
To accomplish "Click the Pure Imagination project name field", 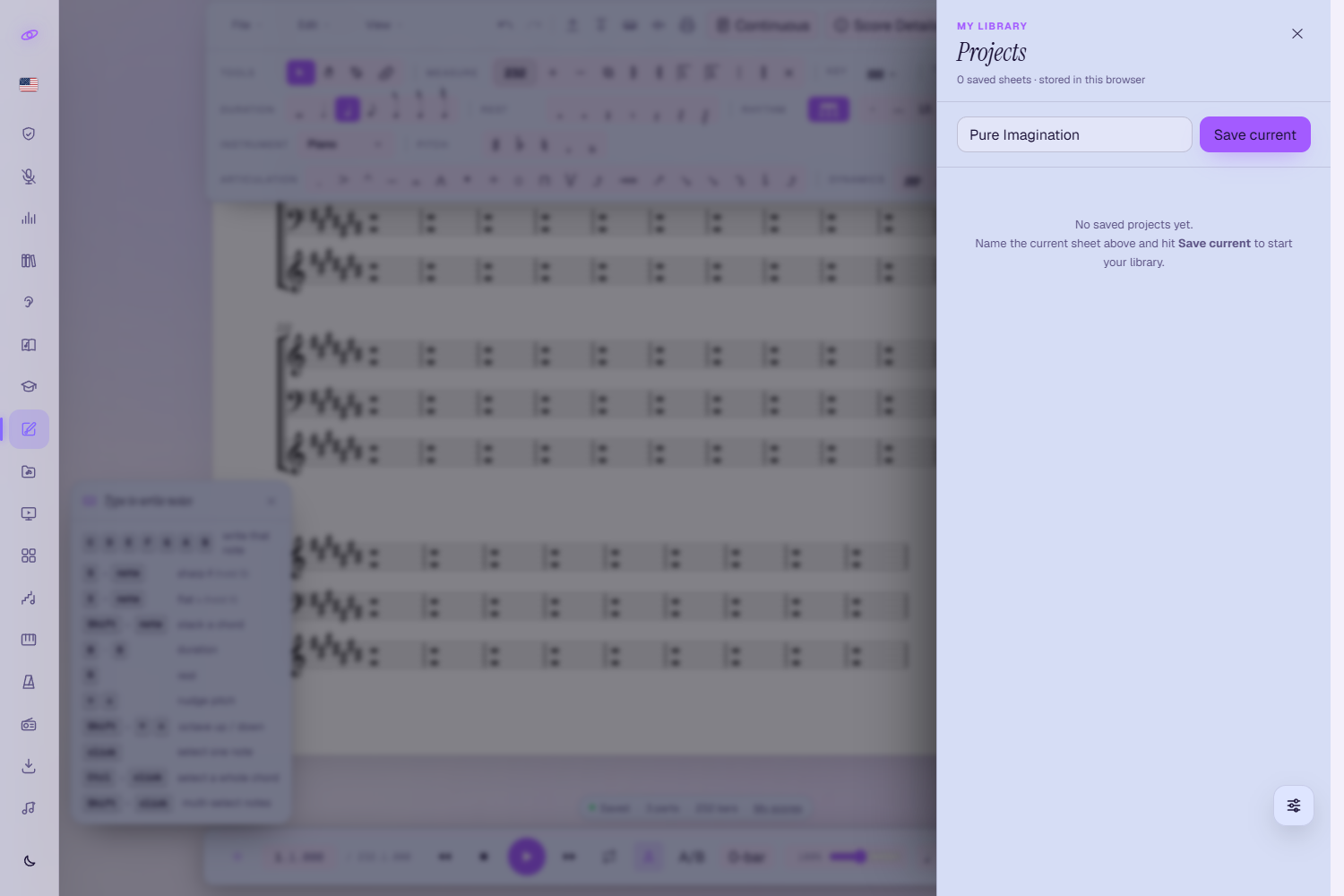I will point(1074,134).
